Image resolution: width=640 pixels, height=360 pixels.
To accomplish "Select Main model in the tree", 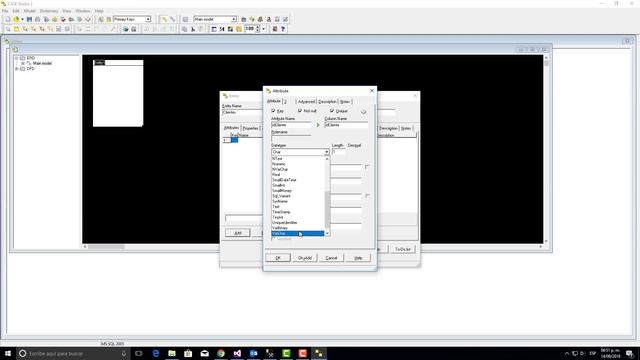I will 42,63.
